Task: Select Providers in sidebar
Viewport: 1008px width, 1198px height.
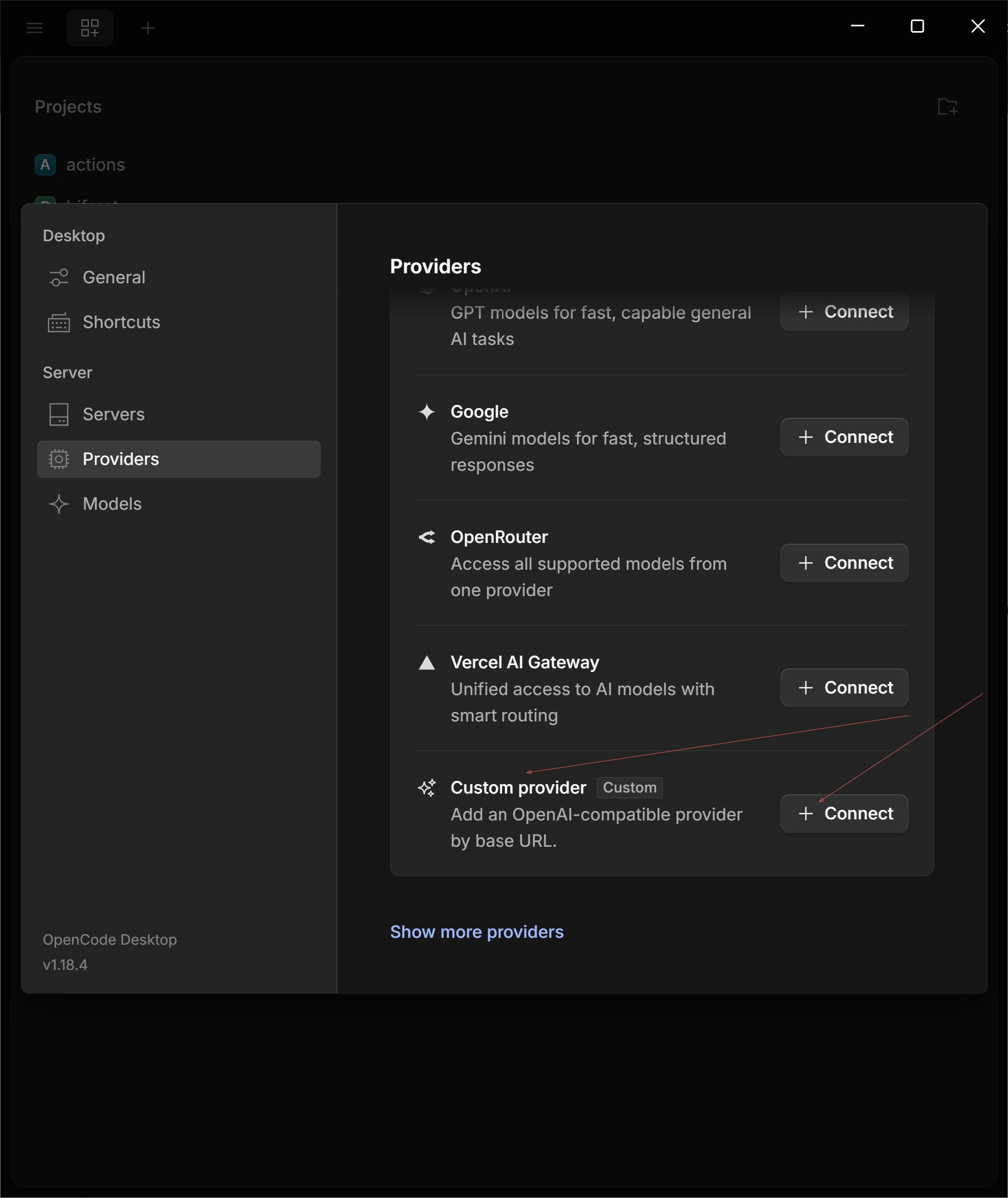Action: click(x=179, y=459)
